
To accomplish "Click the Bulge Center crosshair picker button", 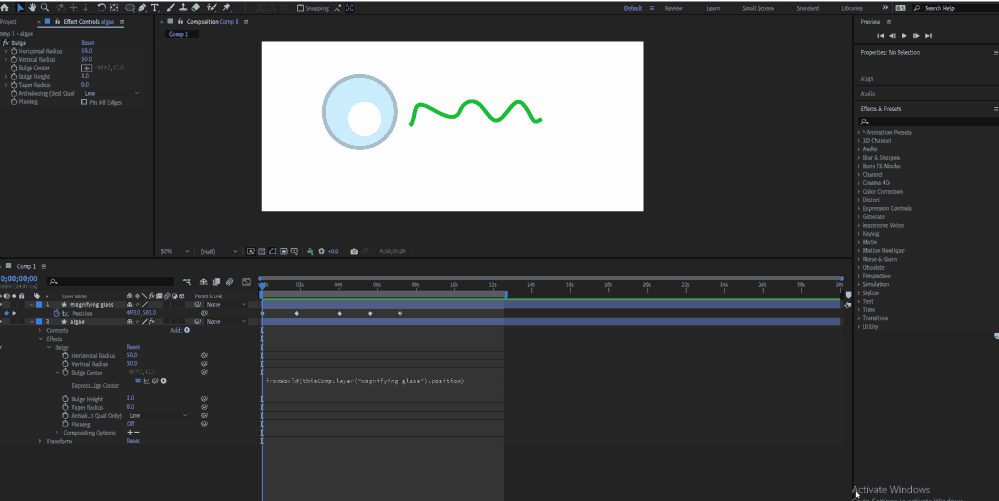I will click(x=86, y=68).
